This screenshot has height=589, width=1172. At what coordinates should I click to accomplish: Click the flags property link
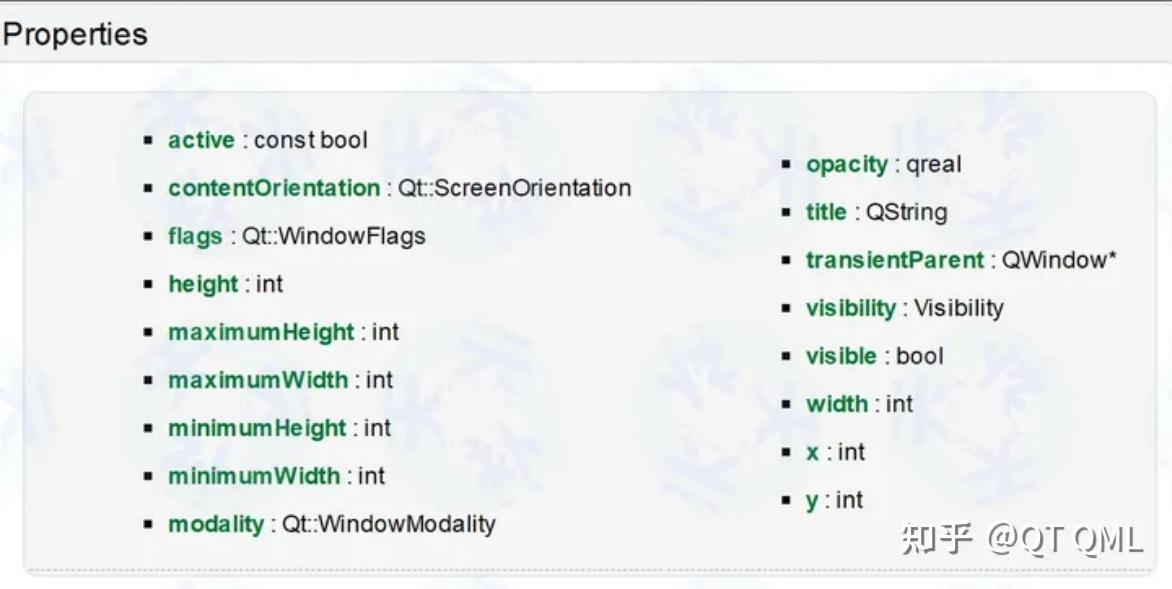(x=195, y=236)
